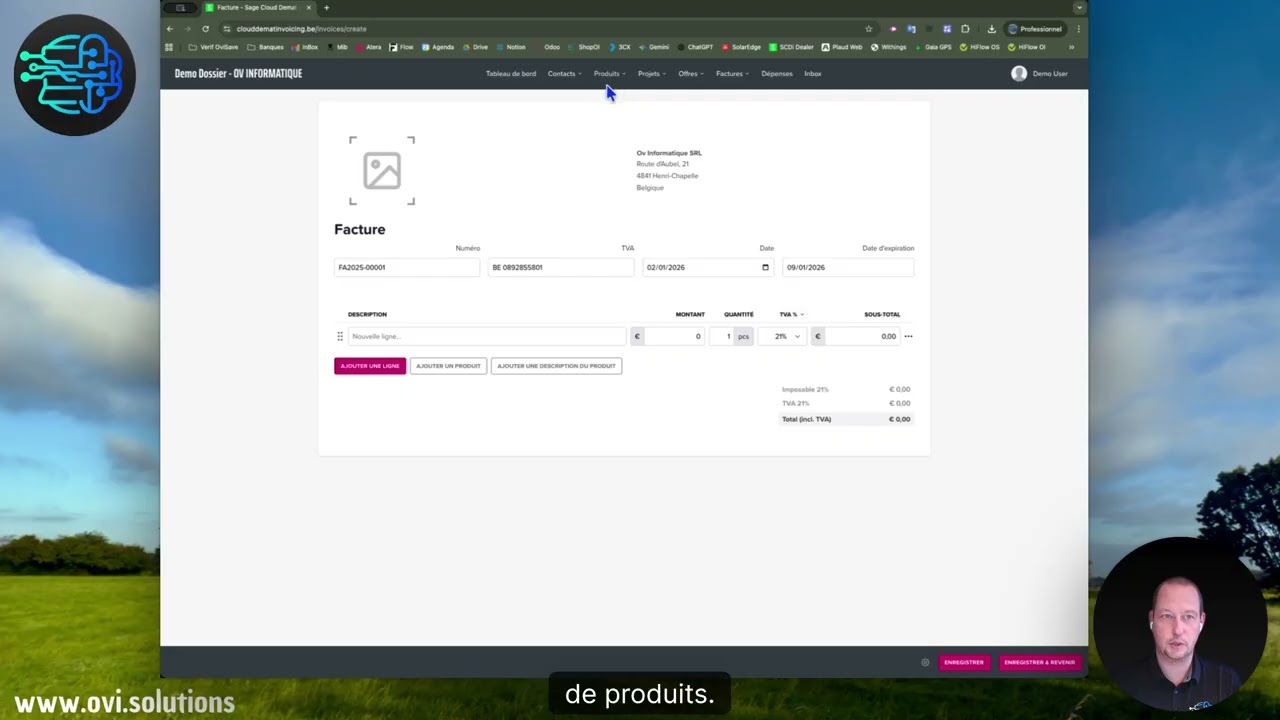Open the line's three-dot options menu
The image size is (1280, 720).
pyautogui.click(x=908, y=336)
